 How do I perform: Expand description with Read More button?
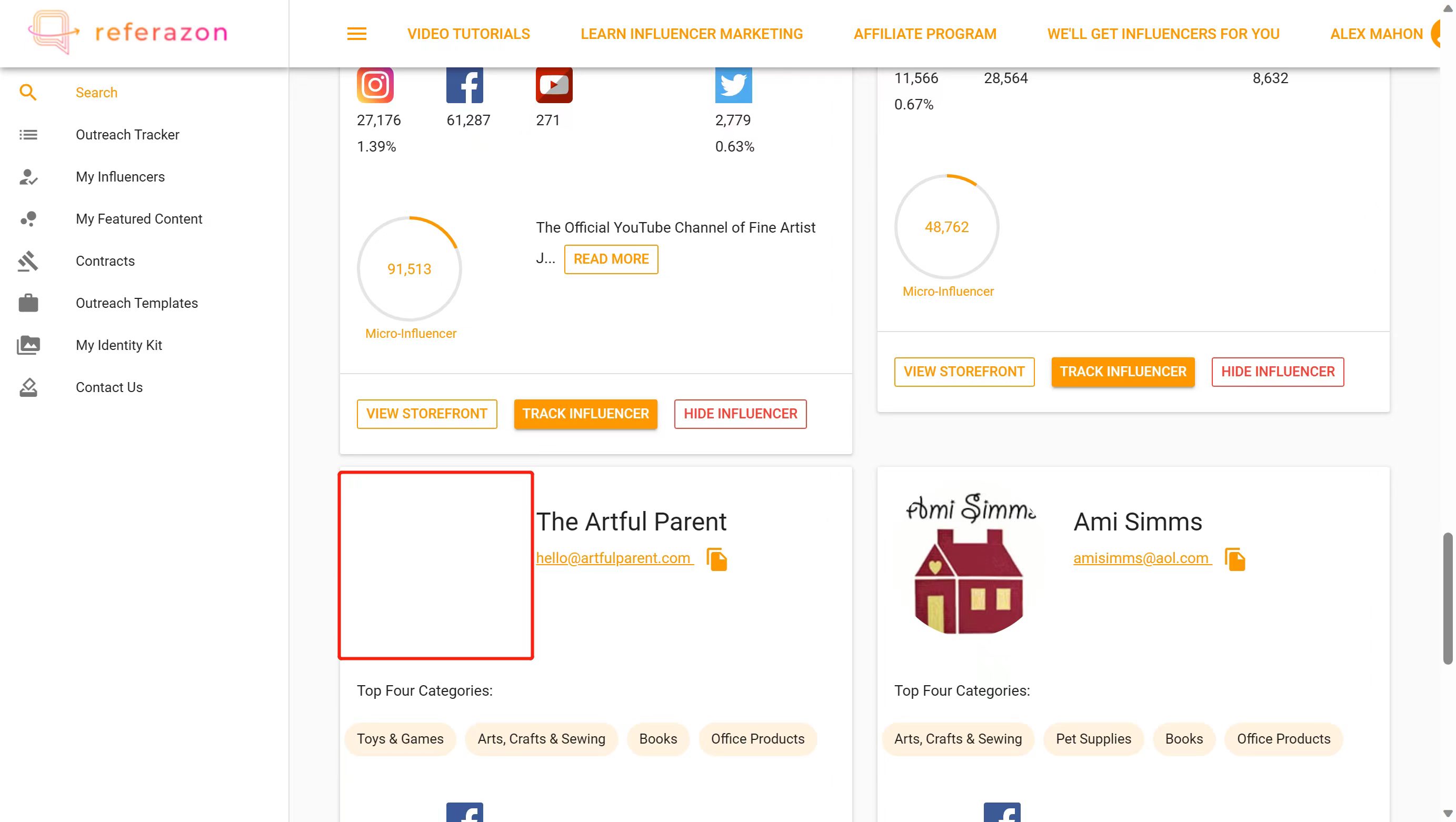(x=611, y=259)
